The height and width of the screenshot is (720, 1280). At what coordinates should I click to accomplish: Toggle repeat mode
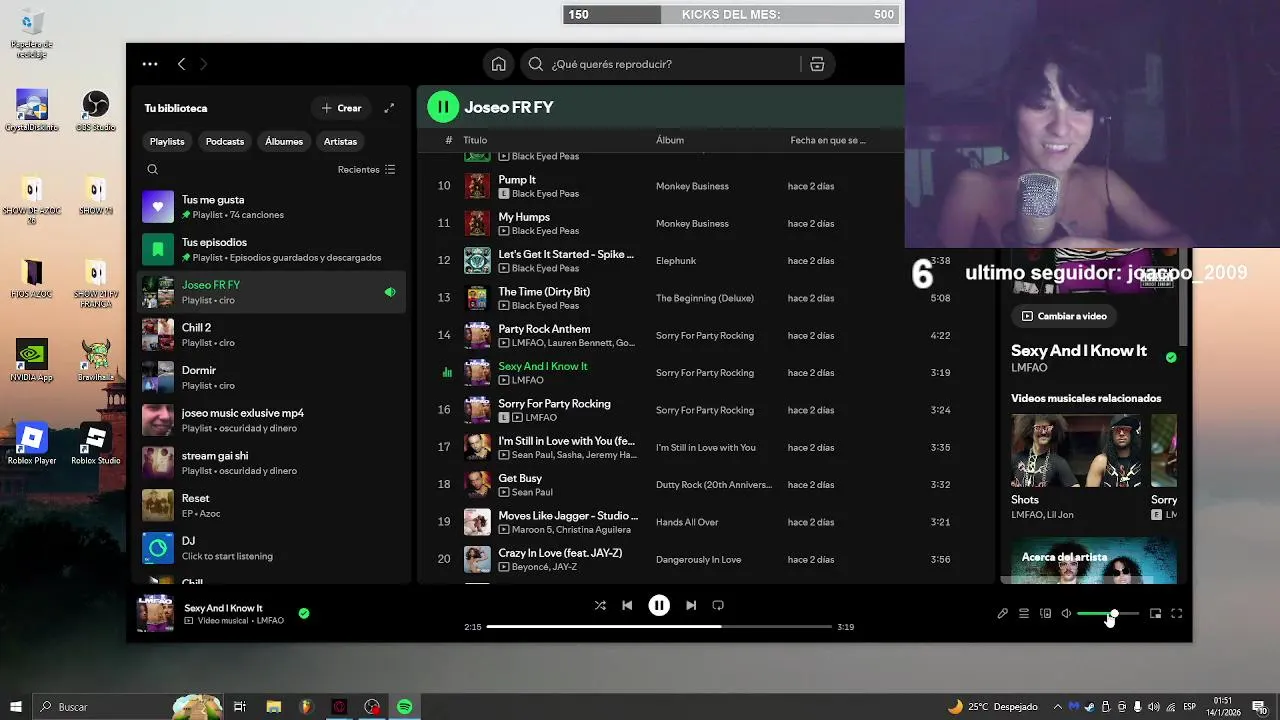(718, 605)
